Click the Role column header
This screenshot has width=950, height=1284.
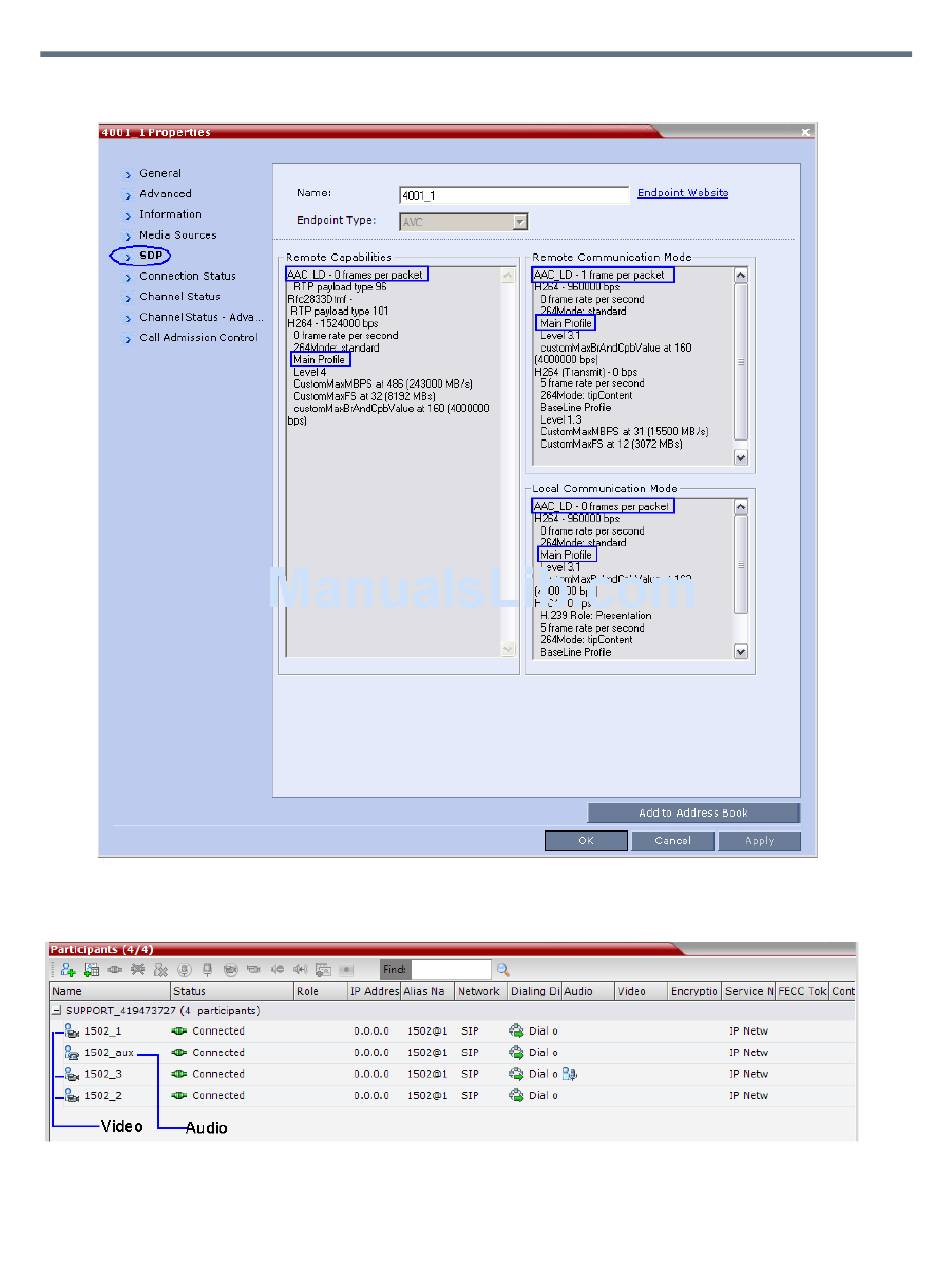click(x=320, y=991)
